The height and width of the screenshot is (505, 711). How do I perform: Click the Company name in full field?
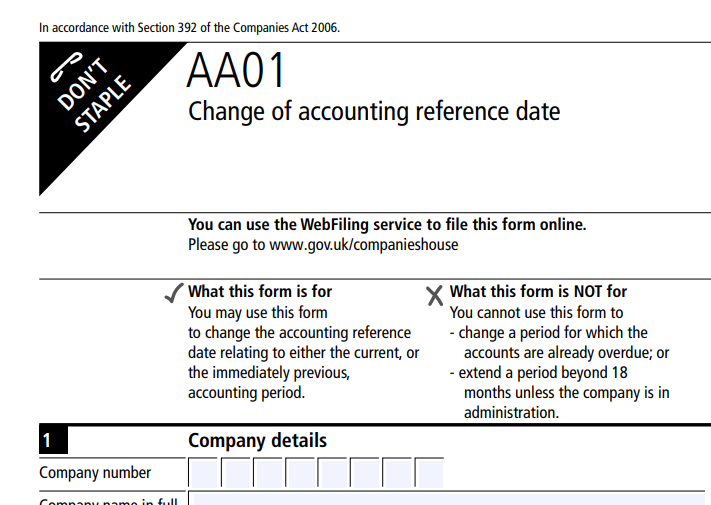pos(448,499)
